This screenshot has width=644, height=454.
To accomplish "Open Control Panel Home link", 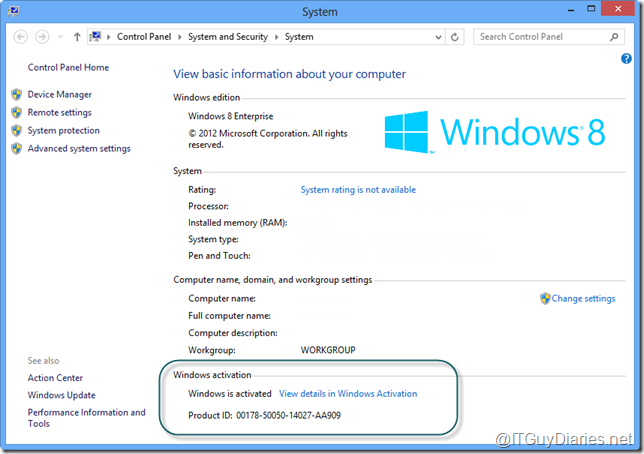I will click(x=68, y=67).
